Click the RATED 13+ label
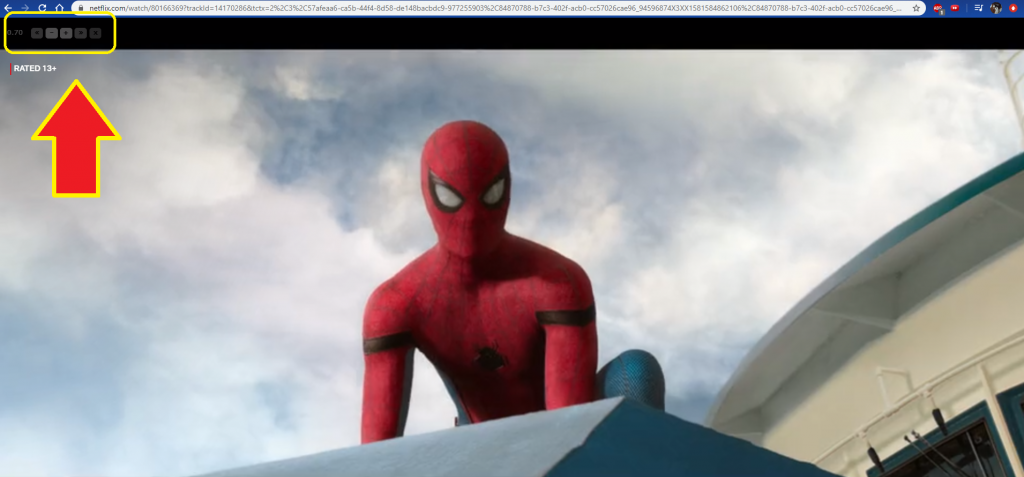Screen dimensions: 1024x477 pyautogui.click(x=35, y=68)
